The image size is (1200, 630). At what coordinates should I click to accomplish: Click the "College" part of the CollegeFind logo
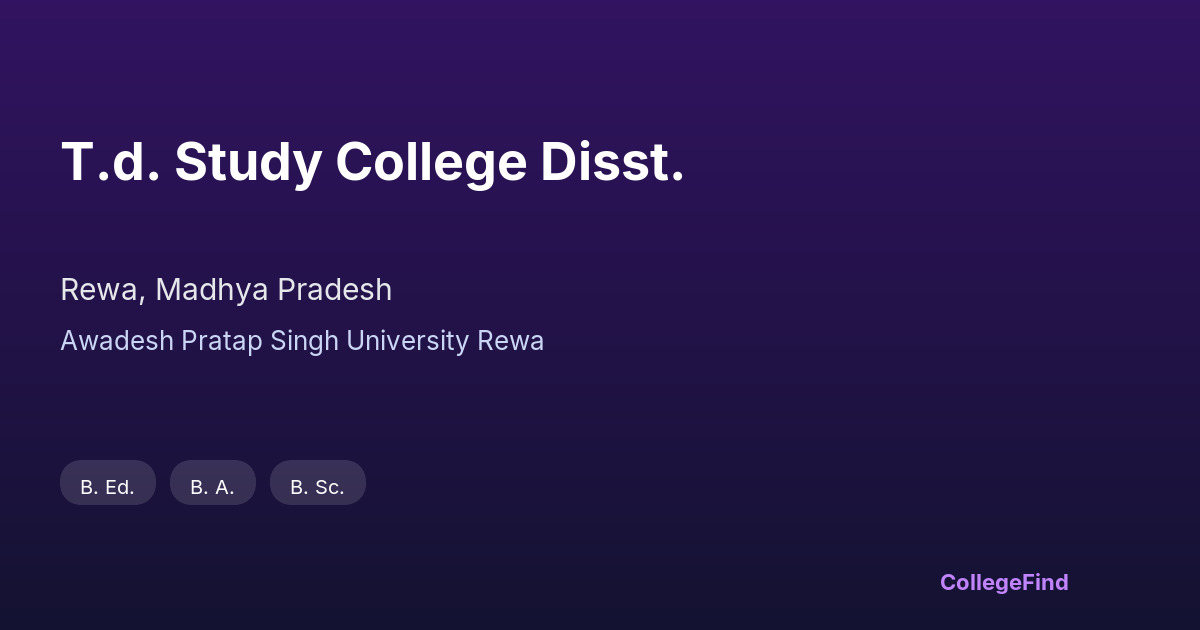[x=978, y=582]
